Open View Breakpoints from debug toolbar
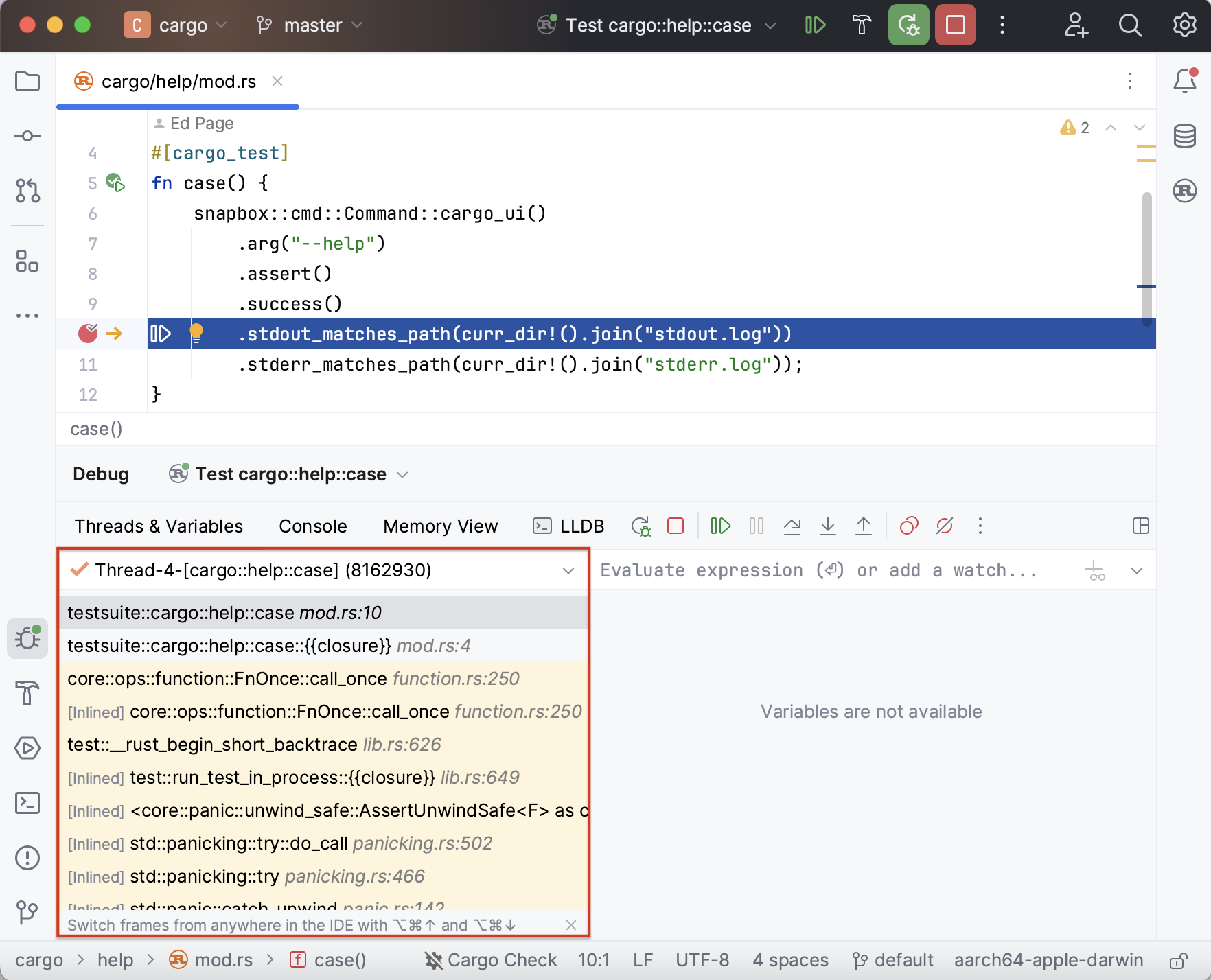The height and width of the screenshot is (980, 1211). 909,526
